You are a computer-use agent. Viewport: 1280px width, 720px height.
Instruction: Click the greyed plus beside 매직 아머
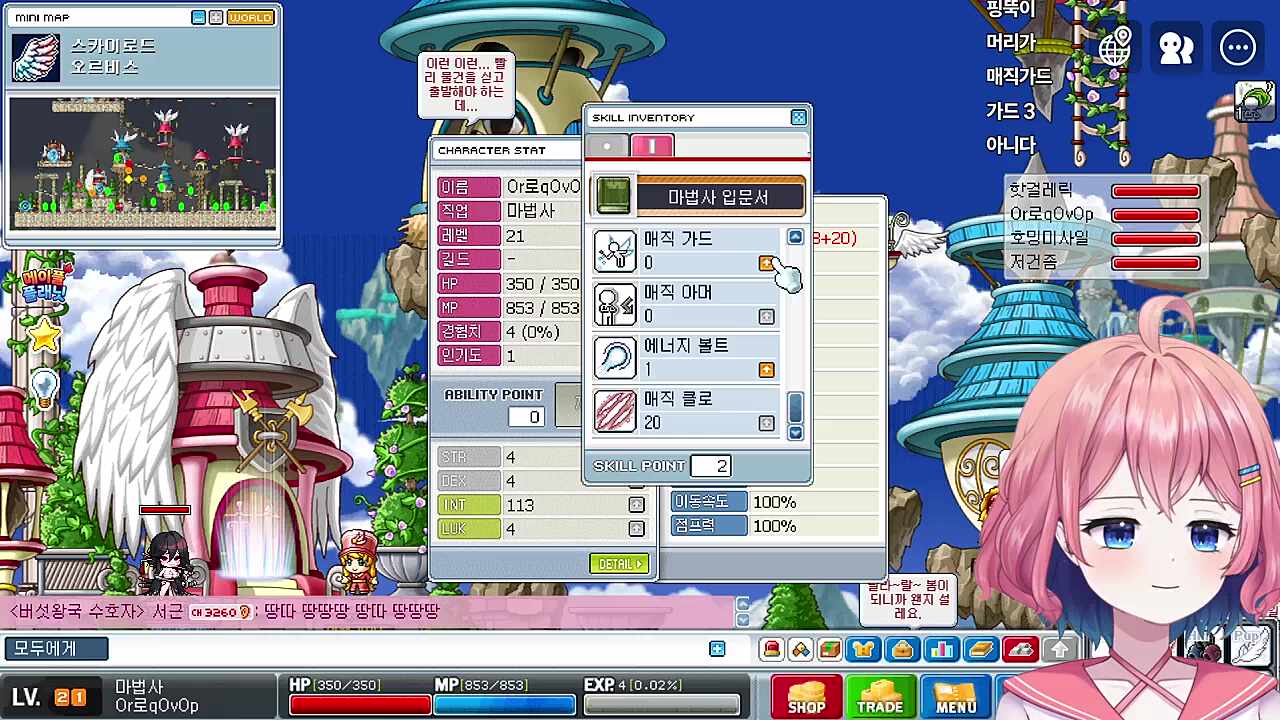[x=767, y=316]
